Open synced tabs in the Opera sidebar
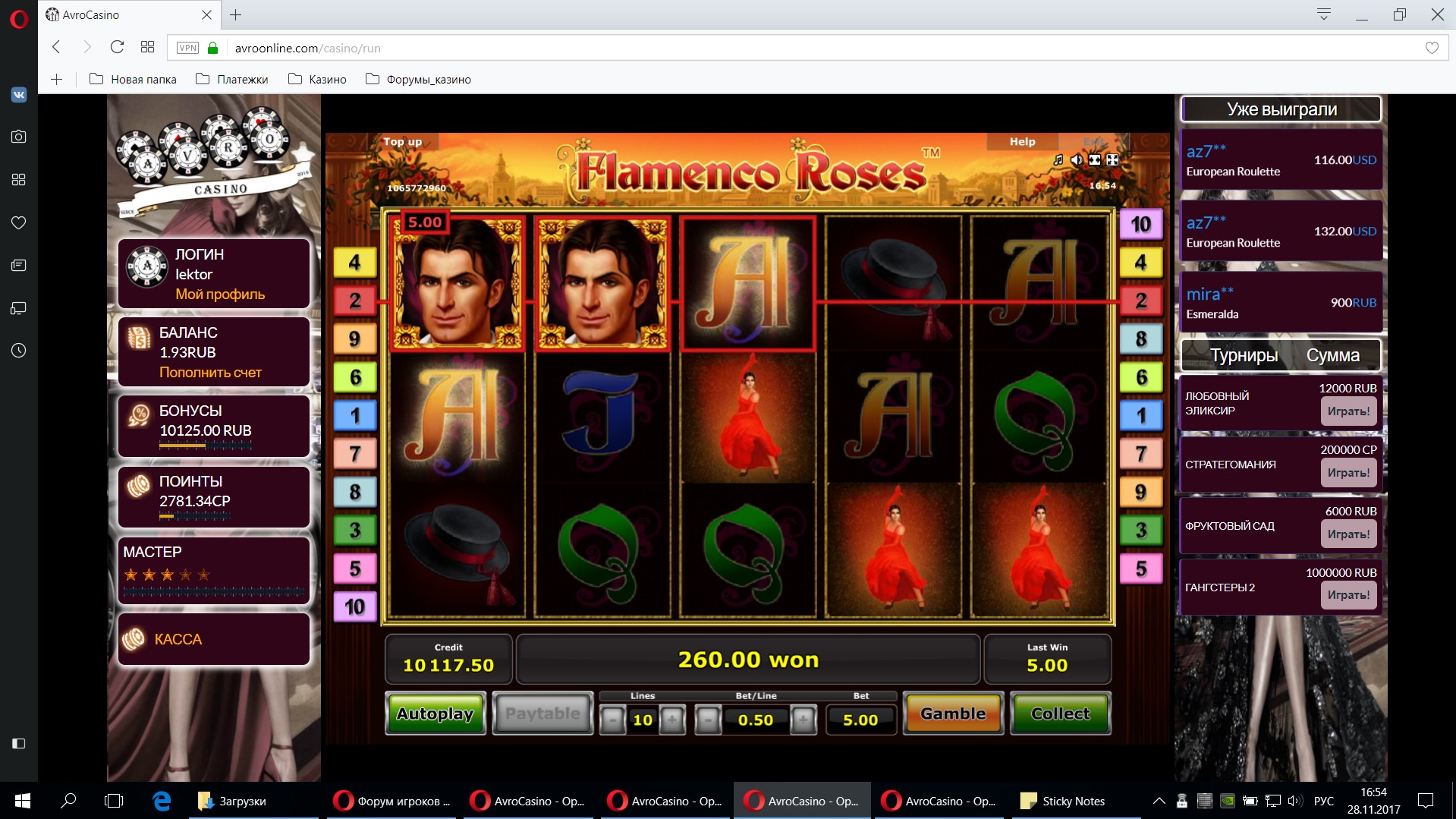1456x819 pixels. [19, 308]
